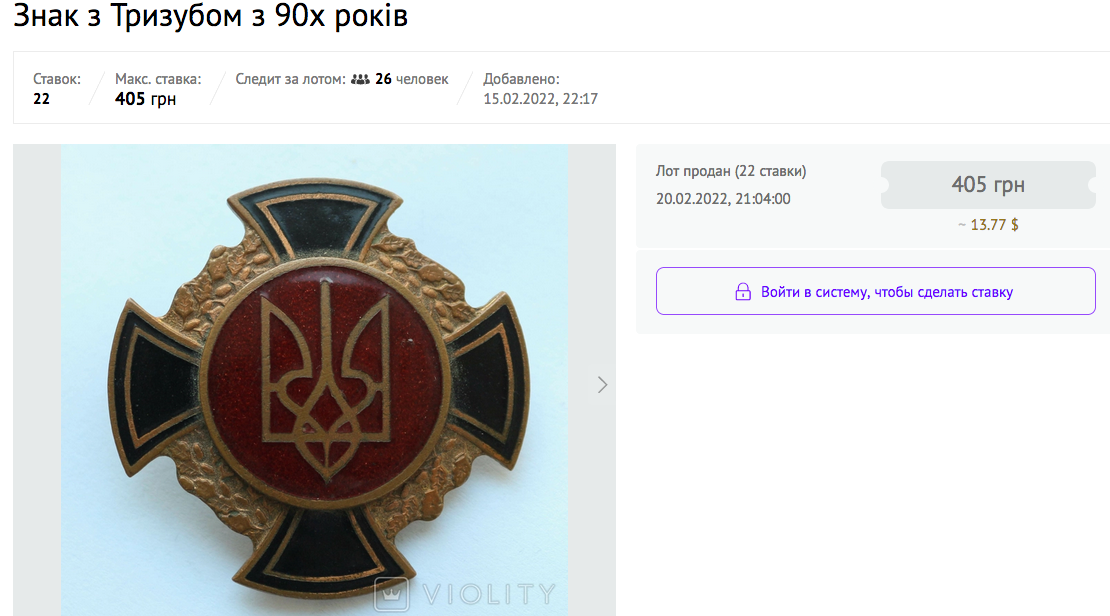Click the '26 человек' followers count

click(411, 79)
